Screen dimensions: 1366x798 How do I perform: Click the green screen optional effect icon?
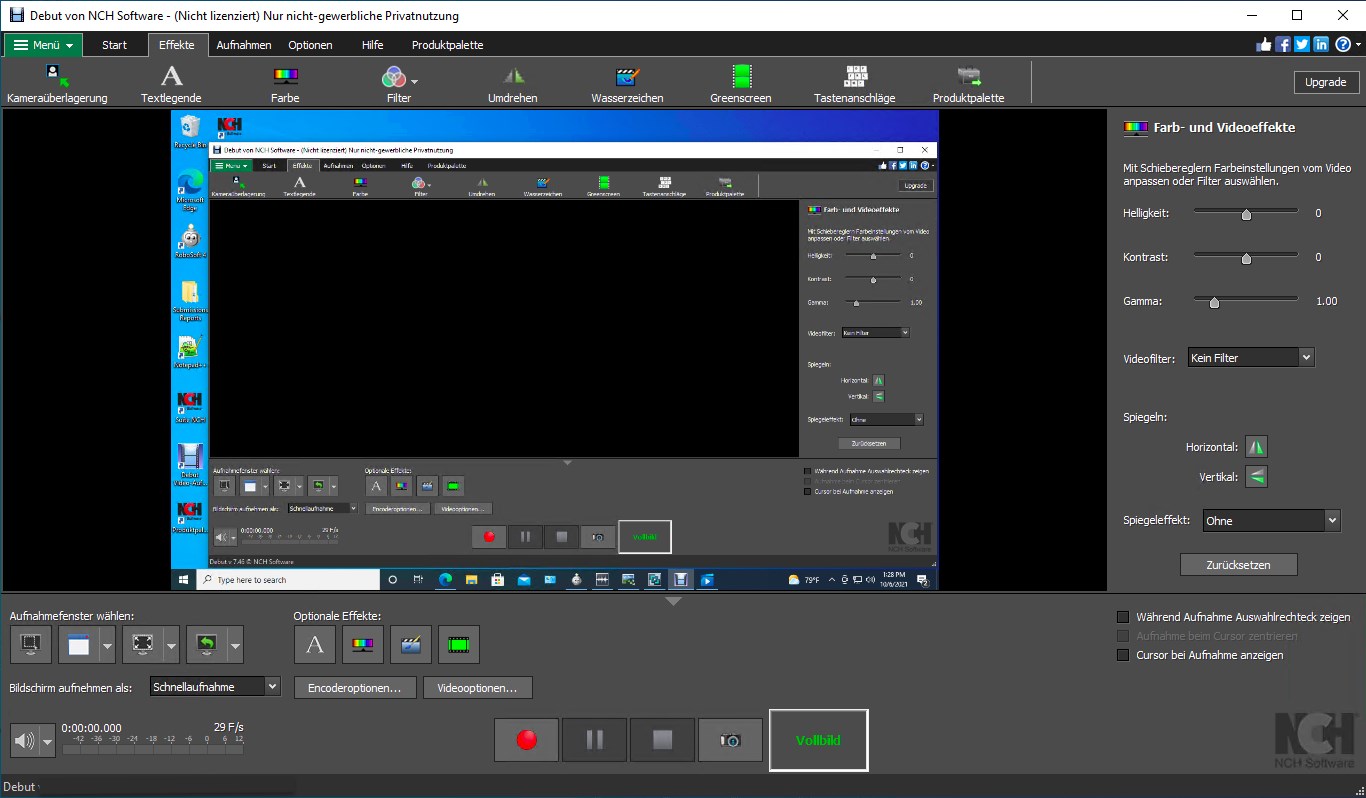458,645
